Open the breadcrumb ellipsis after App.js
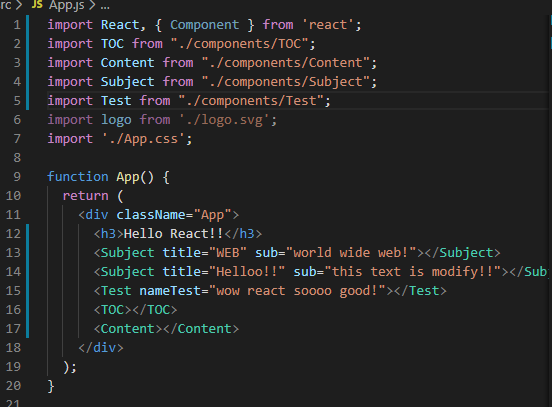The height and width of the screenshot is (407, 552). [x=105, y=6]
